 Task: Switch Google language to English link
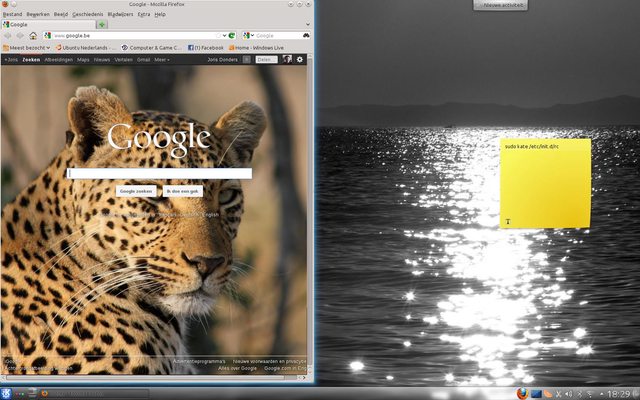pos(211,215)
